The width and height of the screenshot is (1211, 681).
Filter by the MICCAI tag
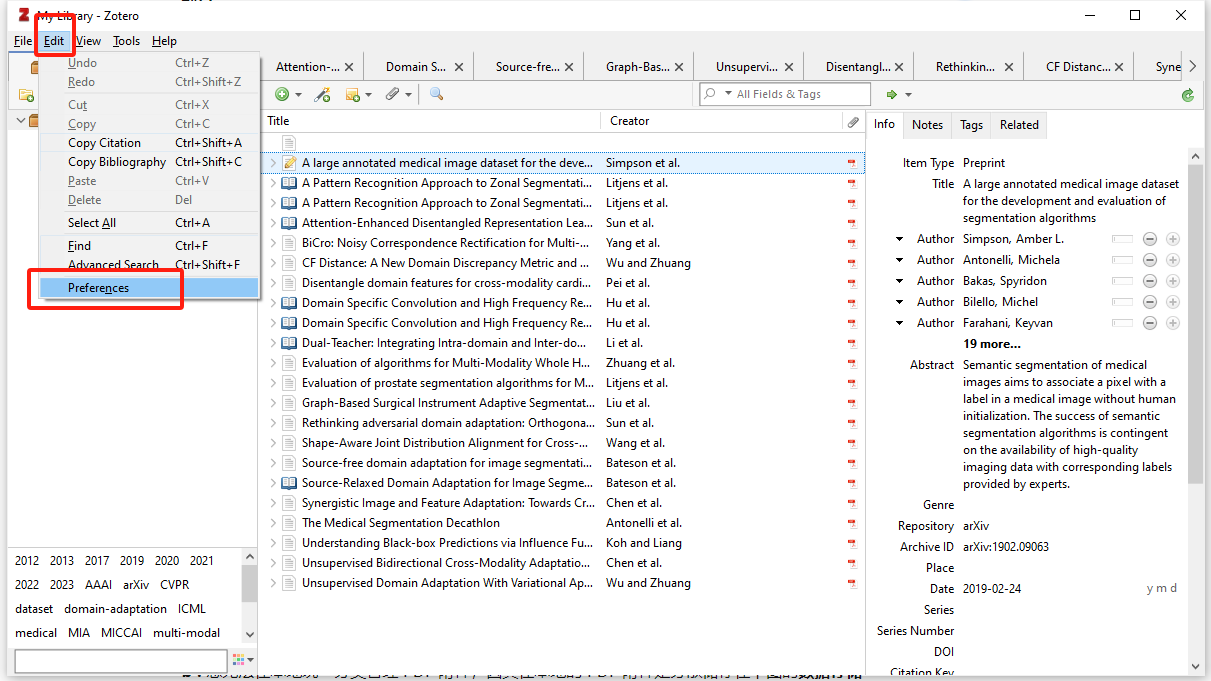click(121, 633)
